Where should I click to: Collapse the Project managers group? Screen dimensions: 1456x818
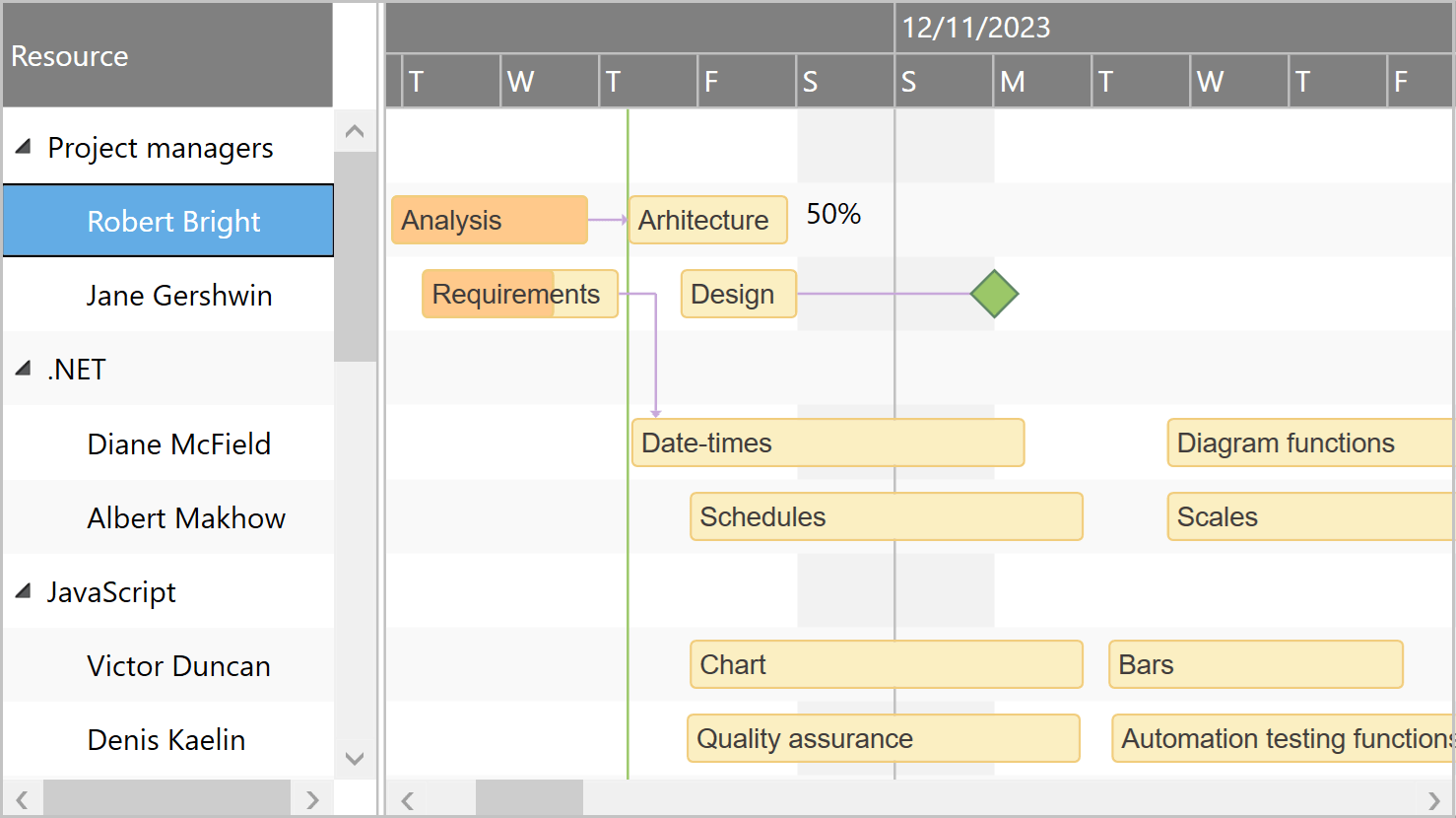click(24, 147)
